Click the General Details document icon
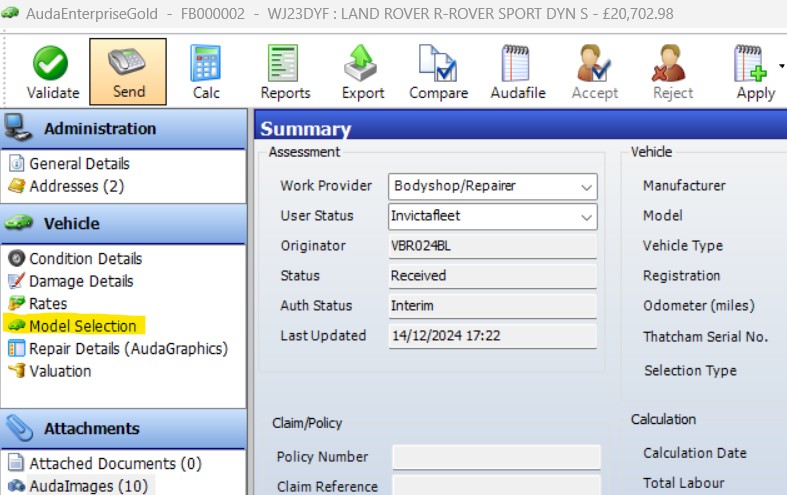The width and height of the screenshot is (787, 495). coord(17,163)
